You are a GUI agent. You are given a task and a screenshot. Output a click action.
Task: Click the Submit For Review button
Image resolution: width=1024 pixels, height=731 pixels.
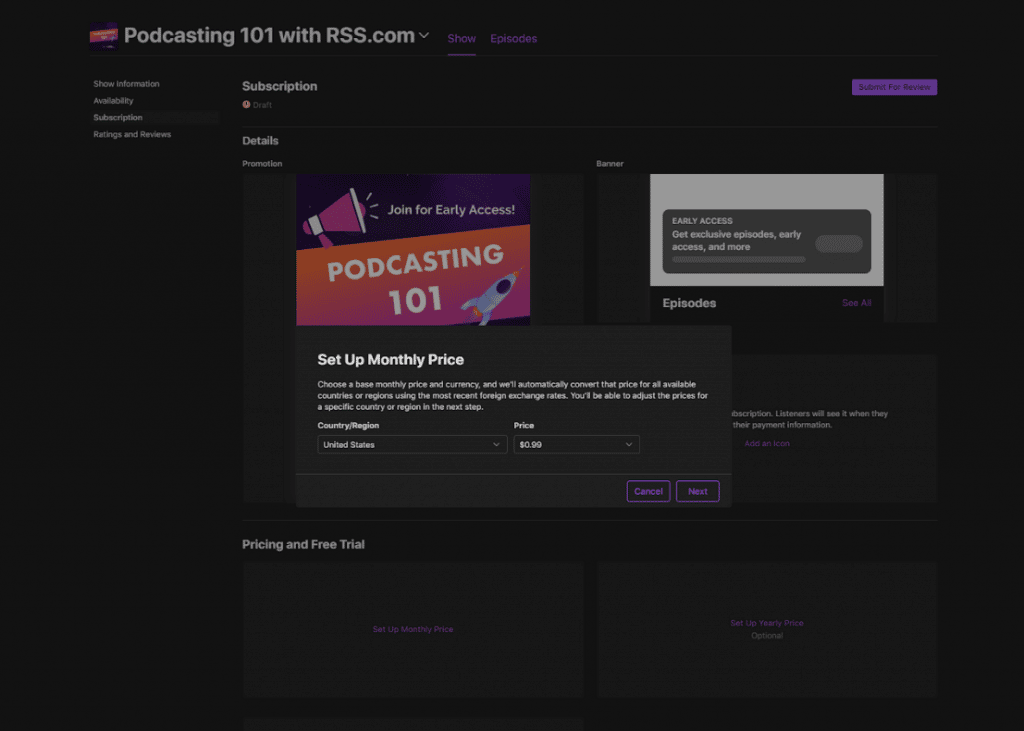(x=894, y=87)
